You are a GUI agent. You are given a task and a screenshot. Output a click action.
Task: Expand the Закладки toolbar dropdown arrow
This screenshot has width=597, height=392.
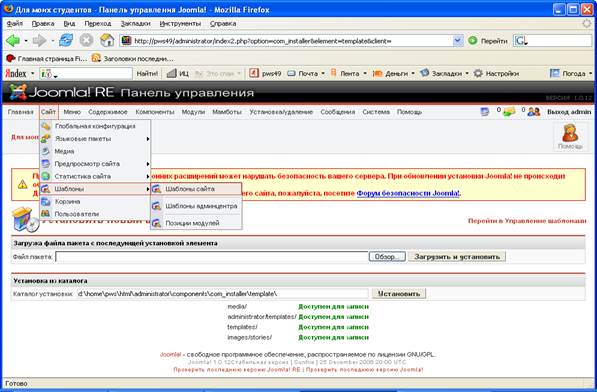pos(467,73)
